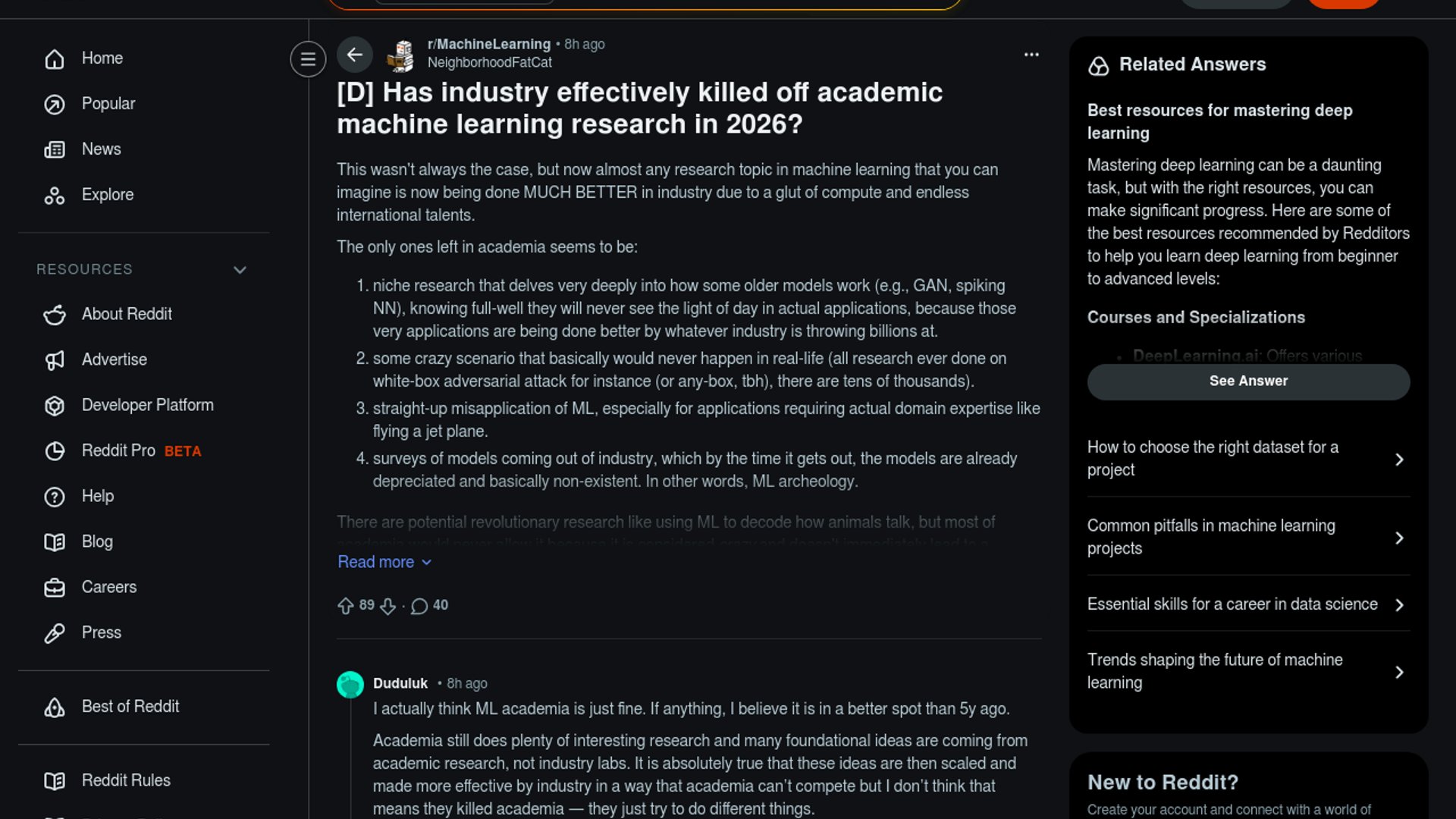Open Popular in sidebar
The width and height of the screenshot is (1456, 819).
(108, 104)
